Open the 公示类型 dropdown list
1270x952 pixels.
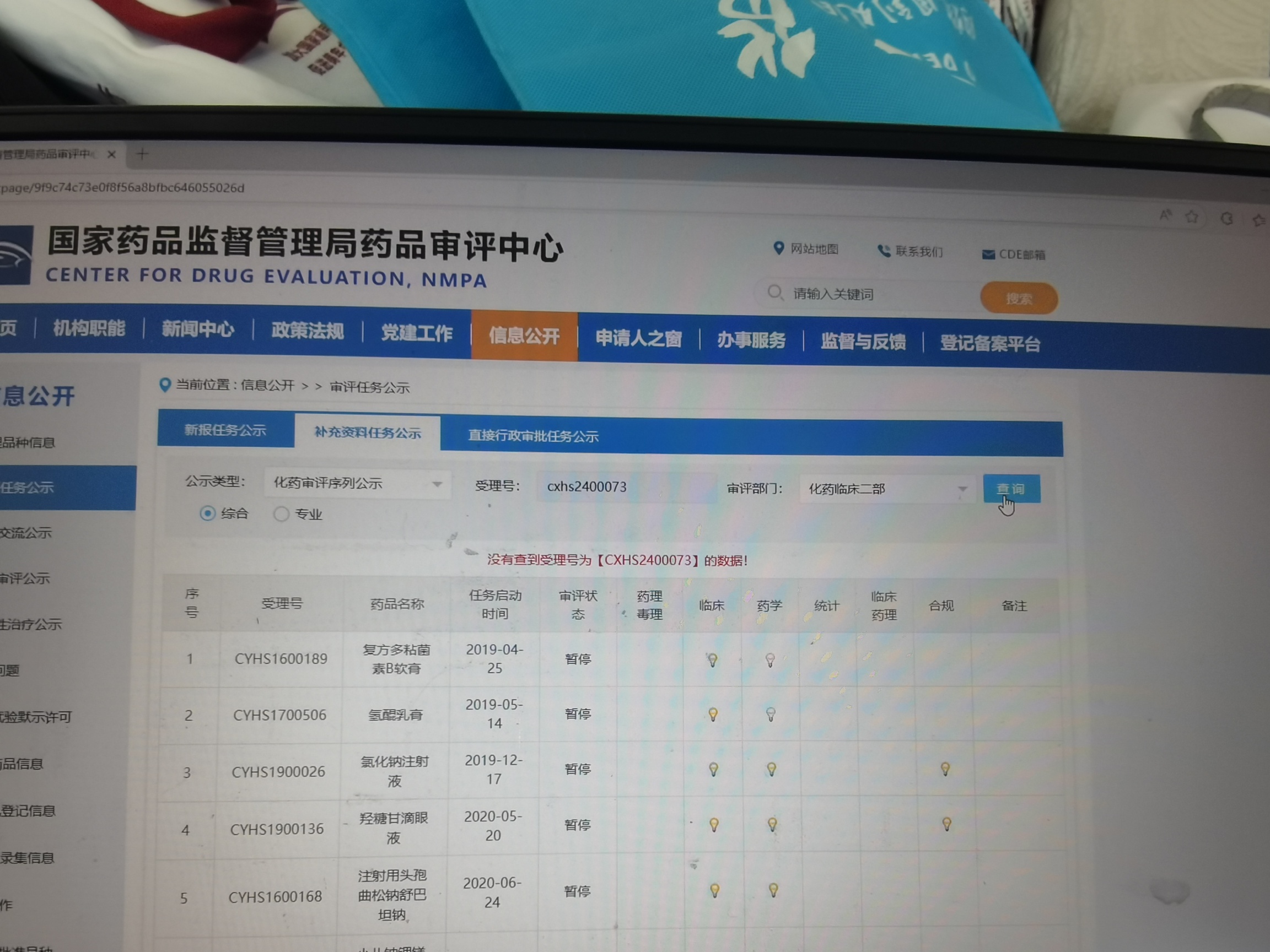point(357,483)
